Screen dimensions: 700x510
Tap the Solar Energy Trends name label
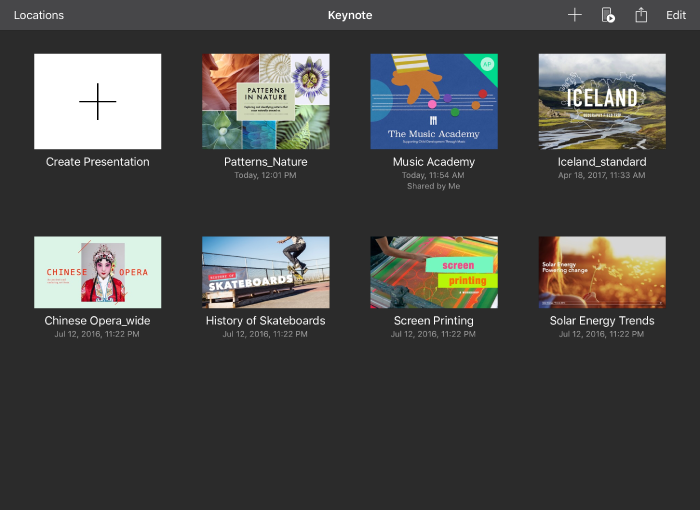(x=601, y=321)
